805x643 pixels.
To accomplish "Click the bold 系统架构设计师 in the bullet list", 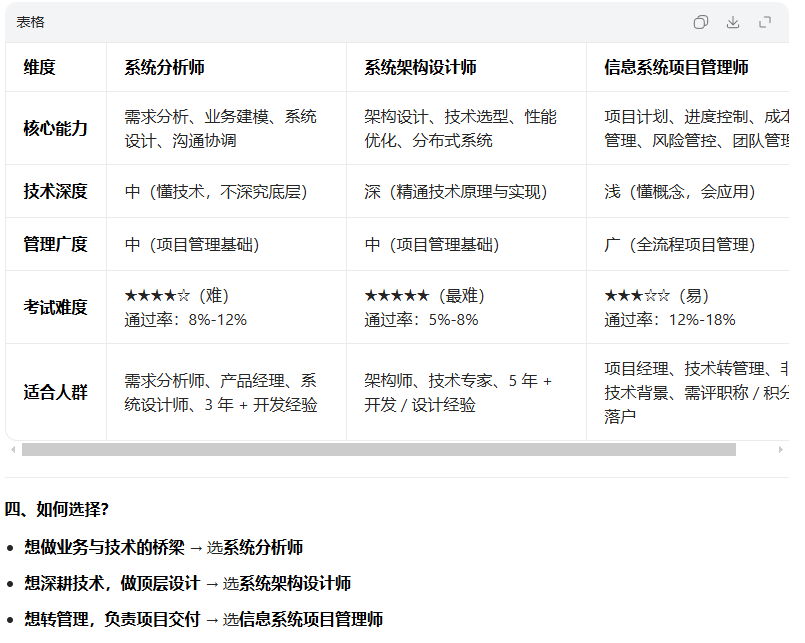I will click(295, 583).
